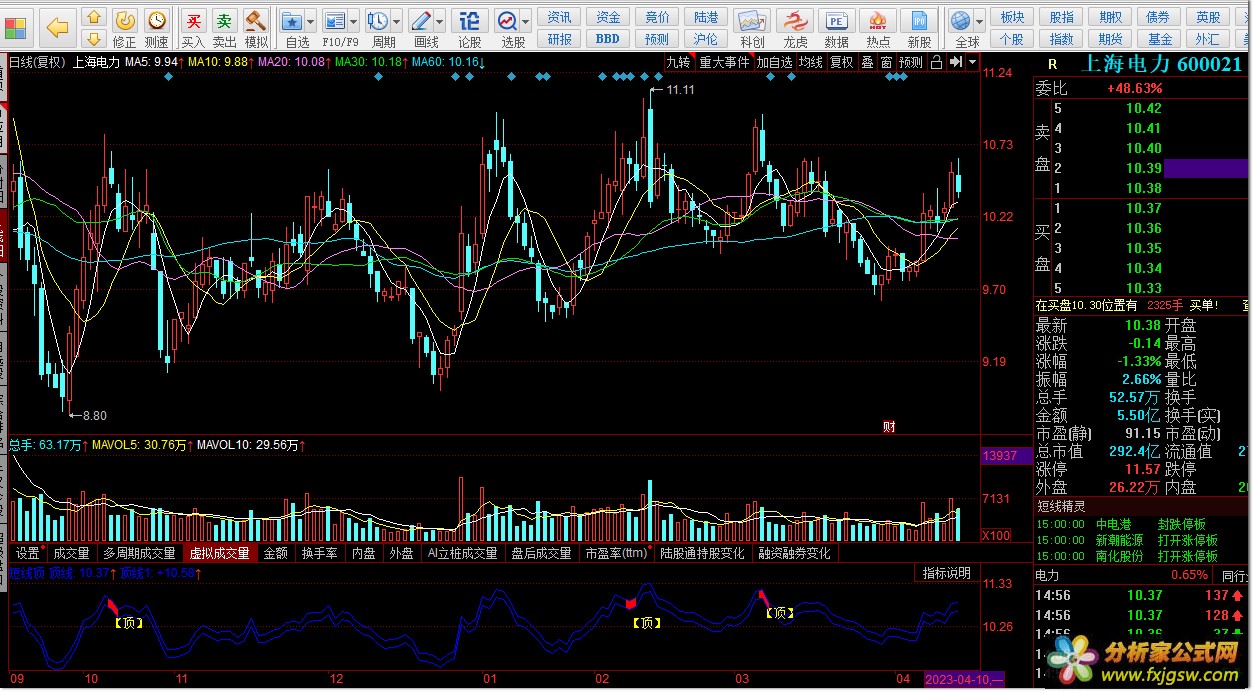Toggle the 叠 overlay option
This screenshot has height=692, width=1255.
coord(867,62)
